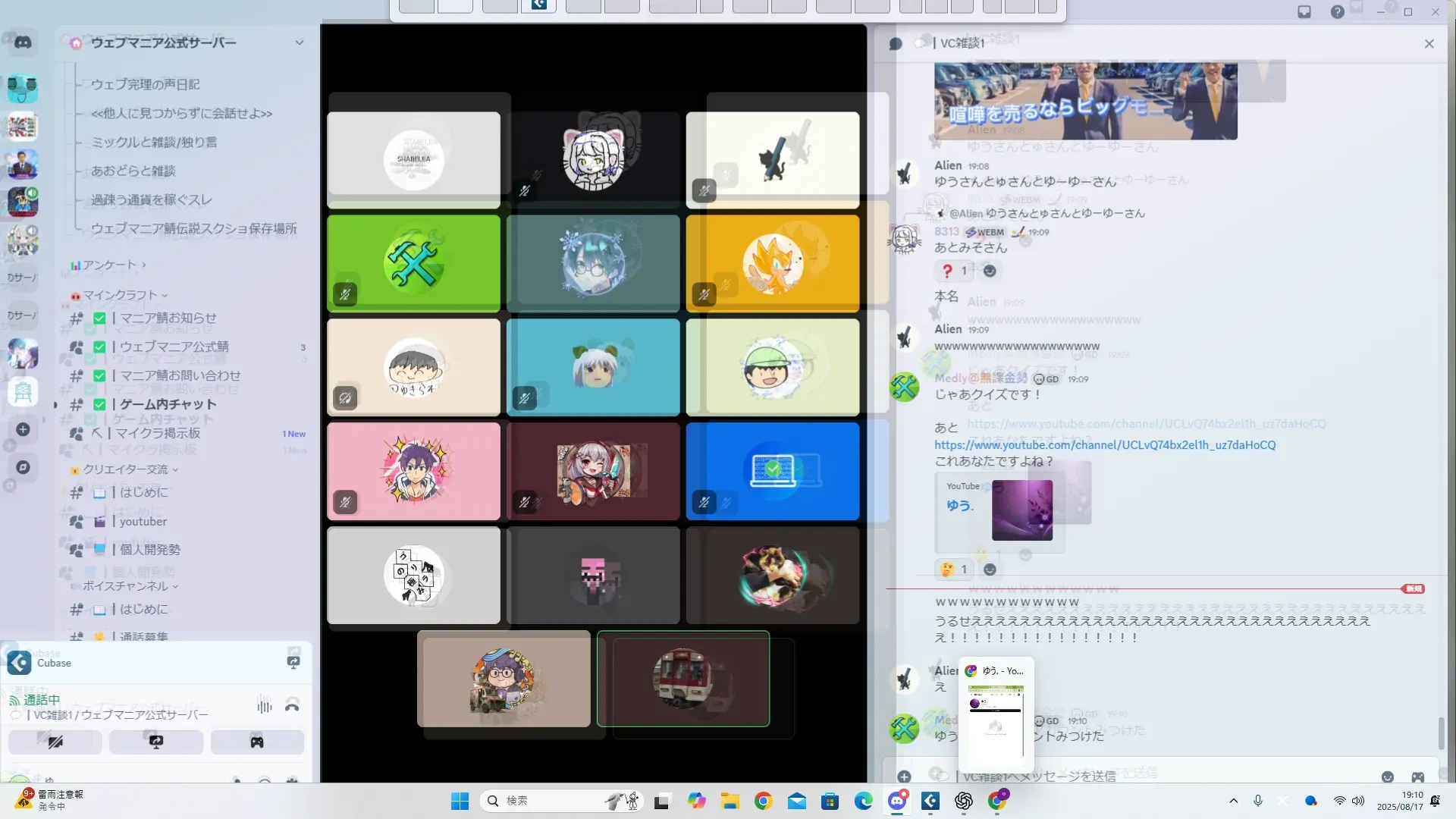
Task: Click the attach file plus icon
Action: click(x=904, y=777)
